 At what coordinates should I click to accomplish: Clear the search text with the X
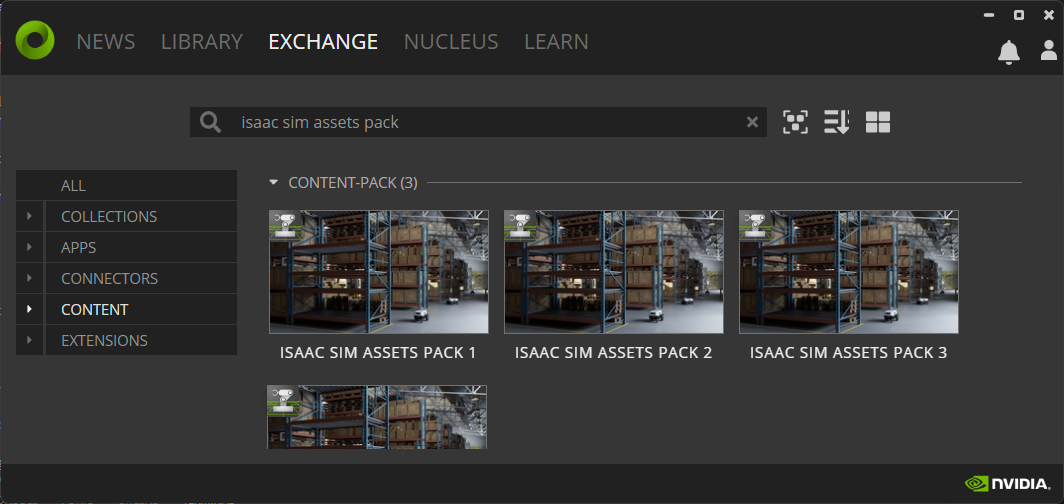tap(752, 122)
